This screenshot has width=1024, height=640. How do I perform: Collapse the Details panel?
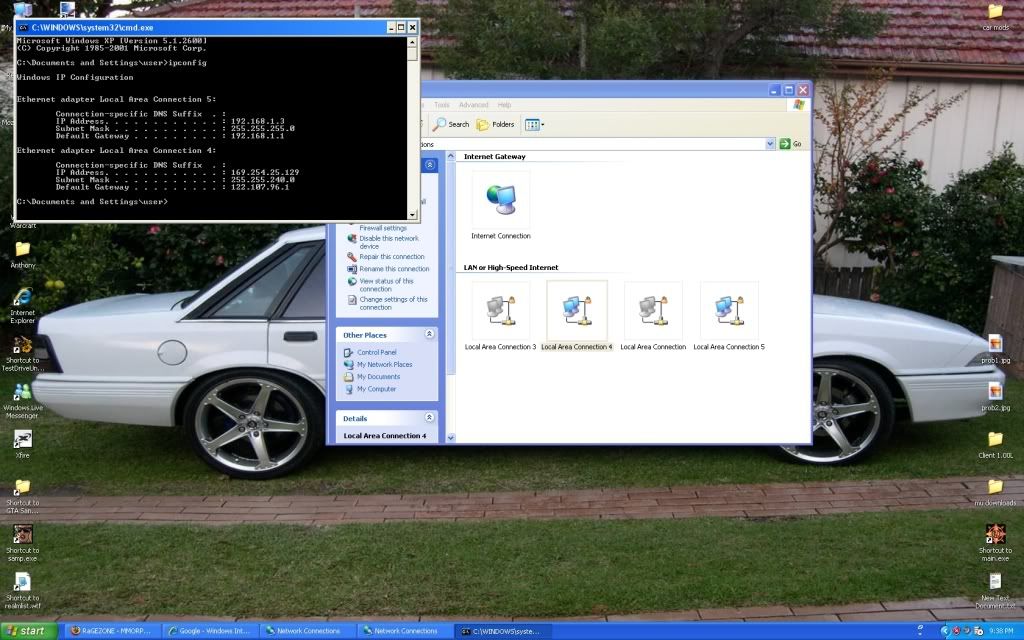[429, 418]
